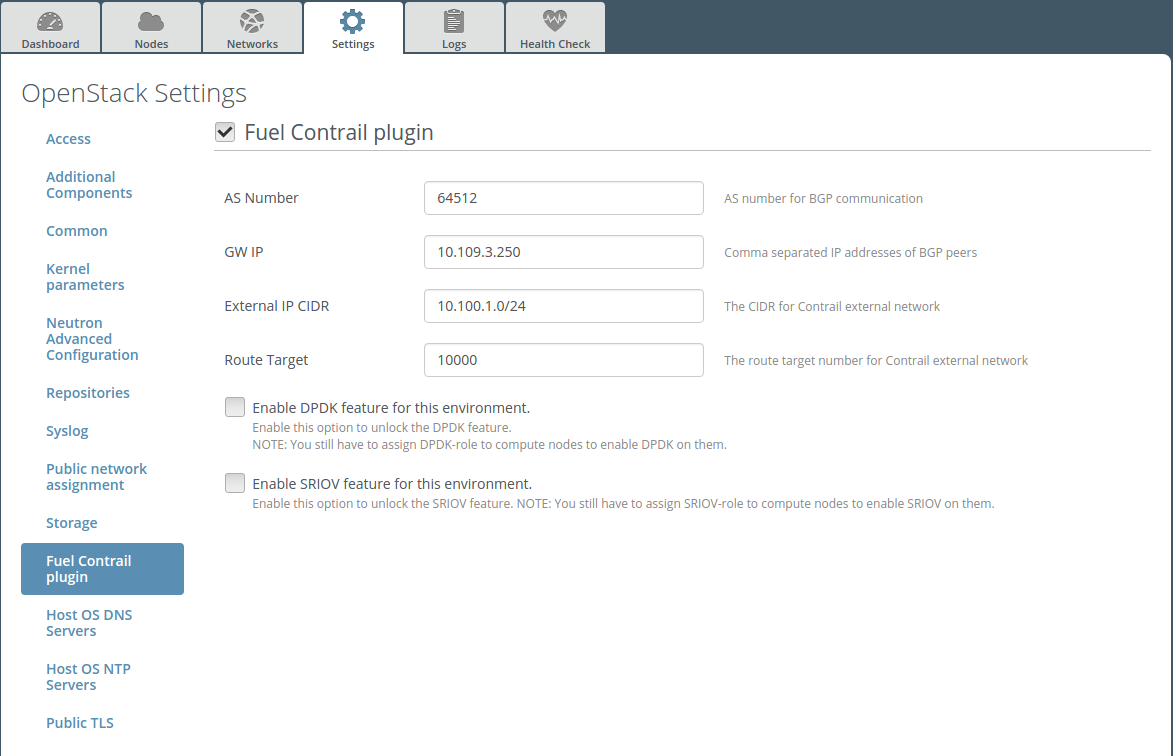Click the Nodes cloud icon
1173x756 pixels.
coord(151,22)
